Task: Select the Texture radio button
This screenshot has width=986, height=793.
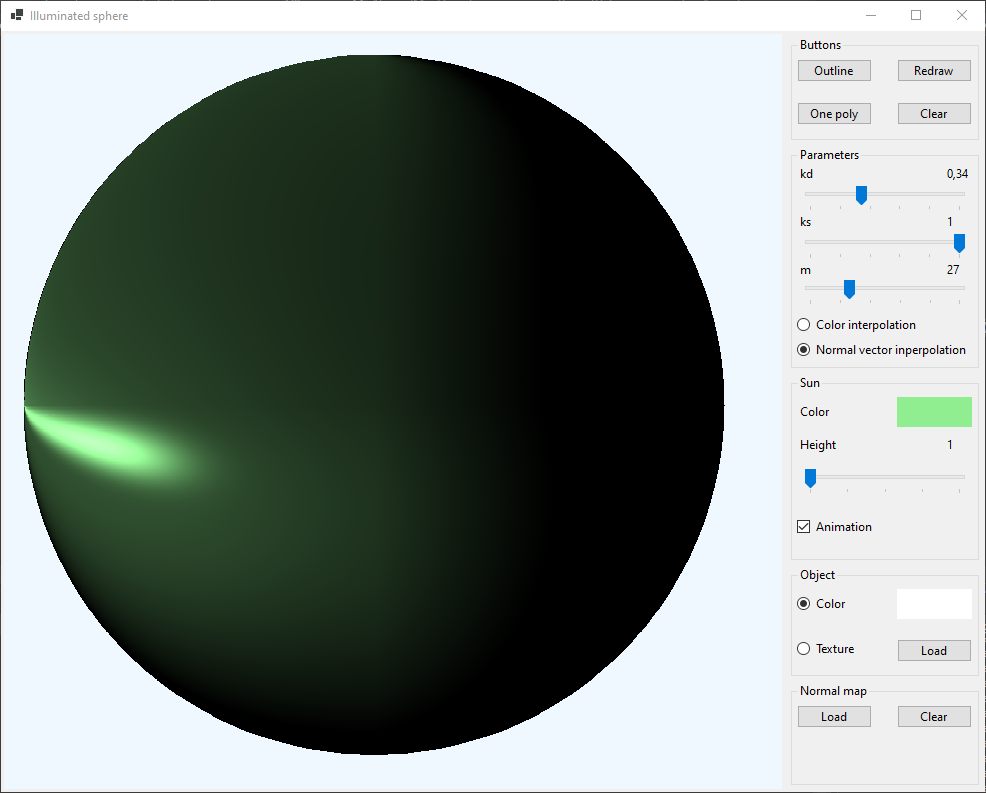Action: (x=804, y=649)
